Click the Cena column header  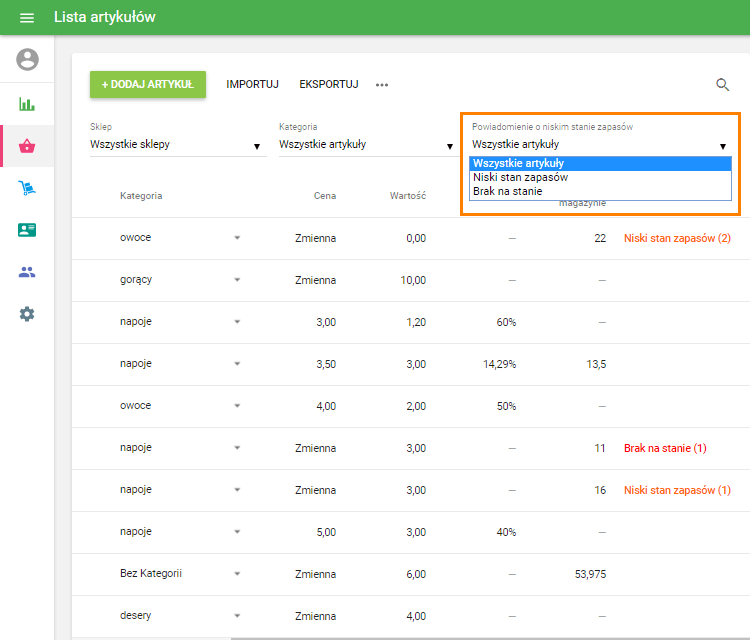[x=324, y=196]
